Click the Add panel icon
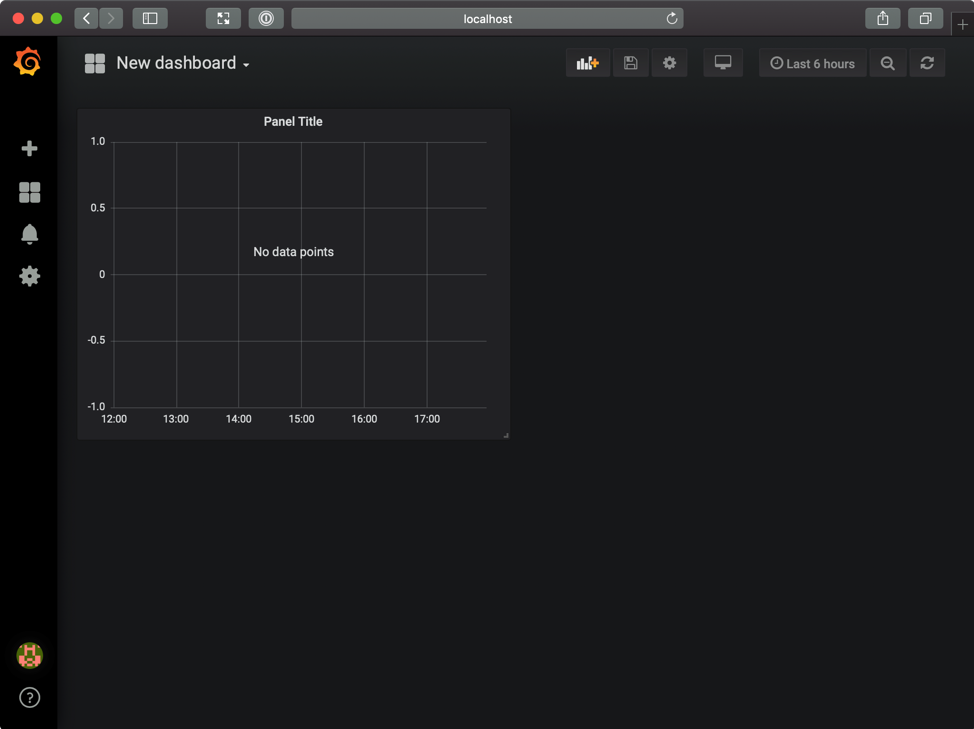974x729 pixels. (587, 63)
